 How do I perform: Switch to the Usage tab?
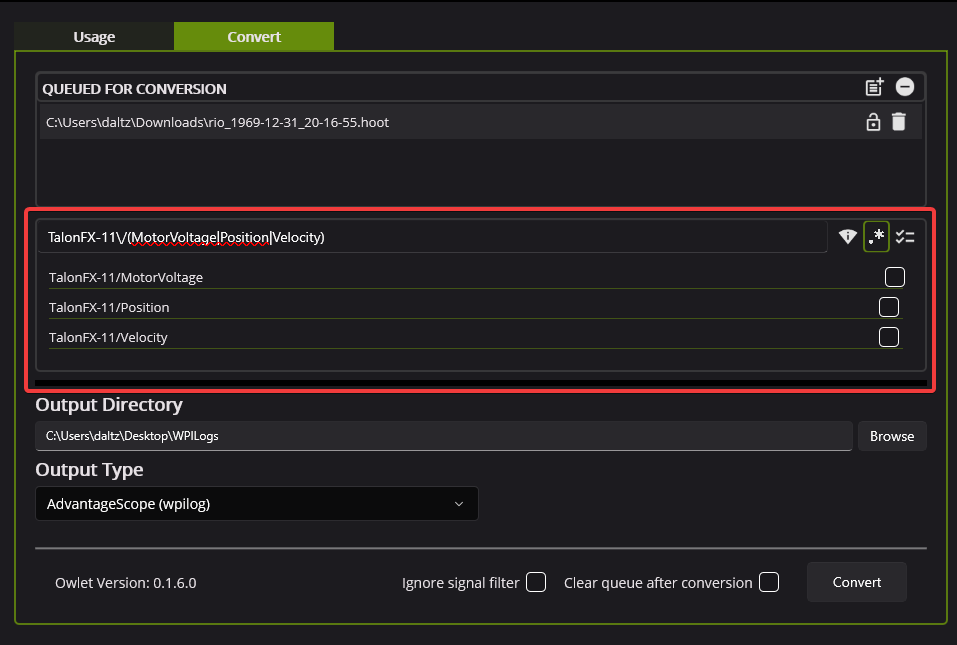point(94,37)
